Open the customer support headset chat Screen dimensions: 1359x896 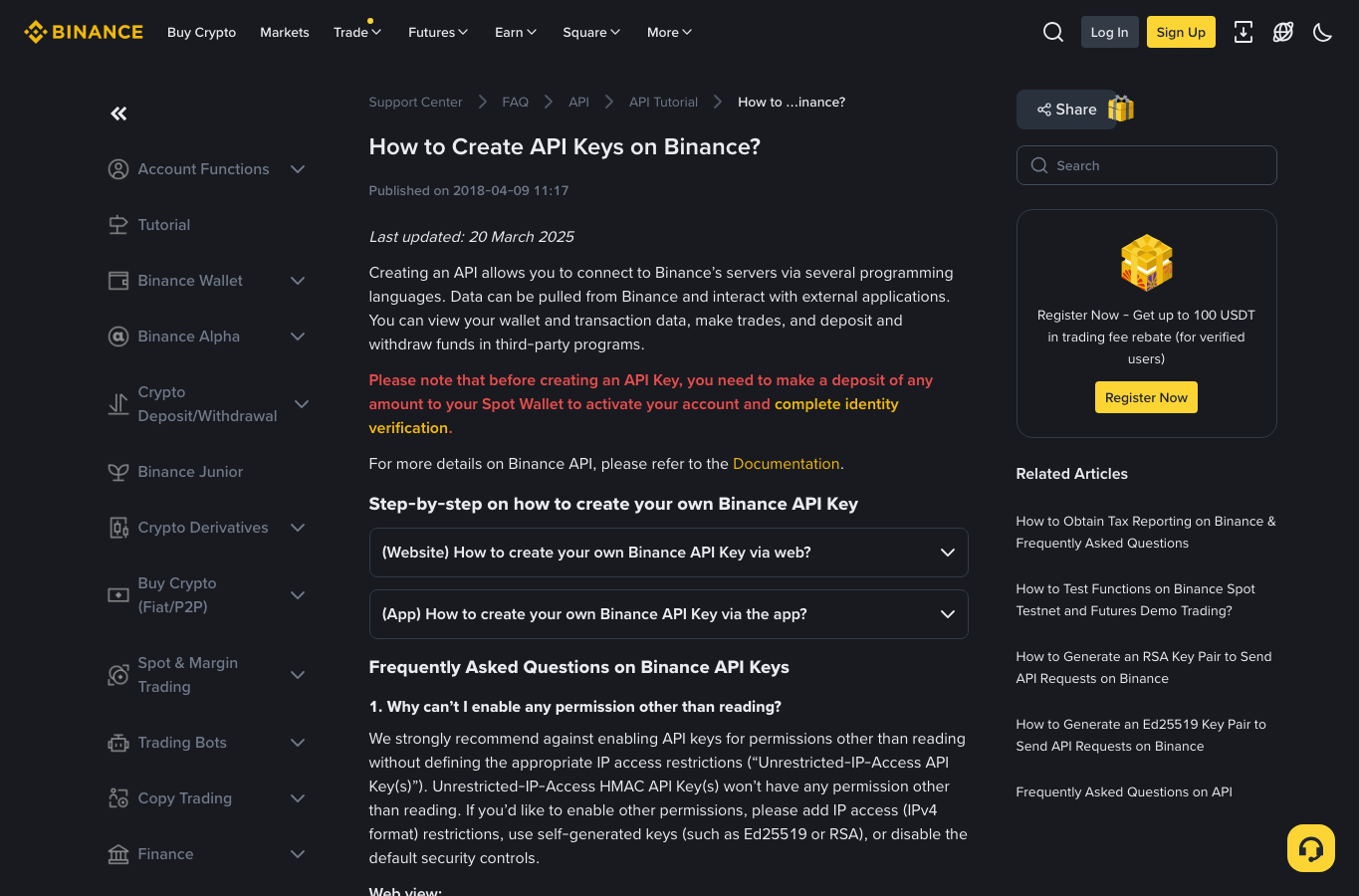[x=1311, y=848]
